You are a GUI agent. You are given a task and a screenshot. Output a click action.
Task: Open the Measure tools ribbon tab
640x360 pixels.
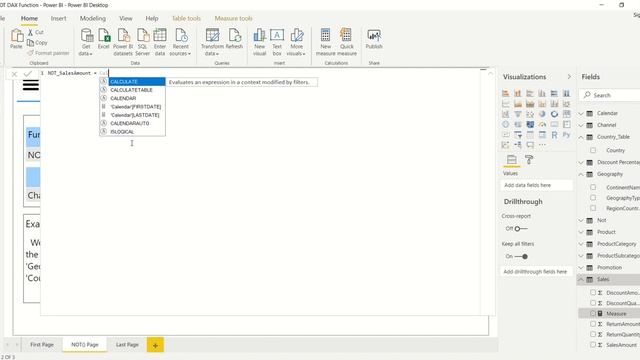tap(233, 18)
